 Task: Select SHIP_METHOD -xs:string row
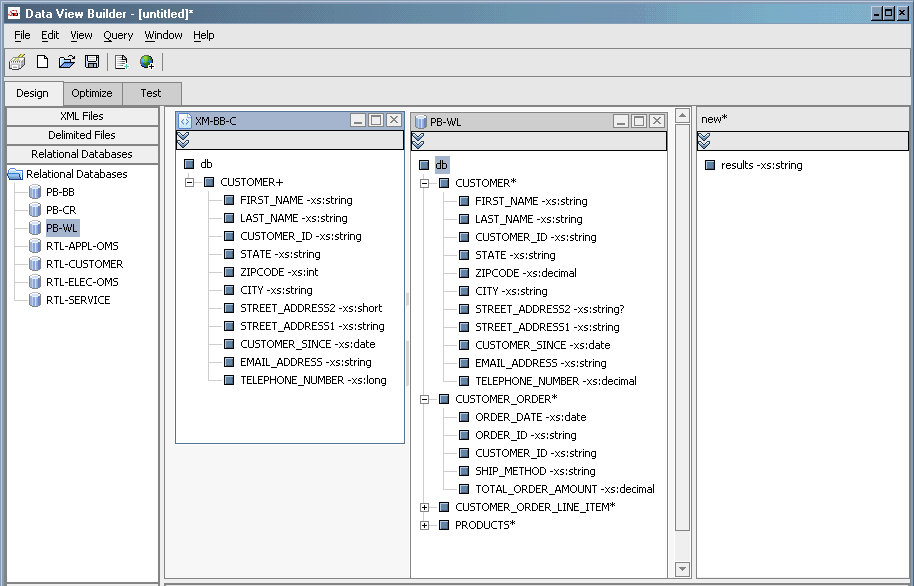pyautogui.click(x=535, y=471)
